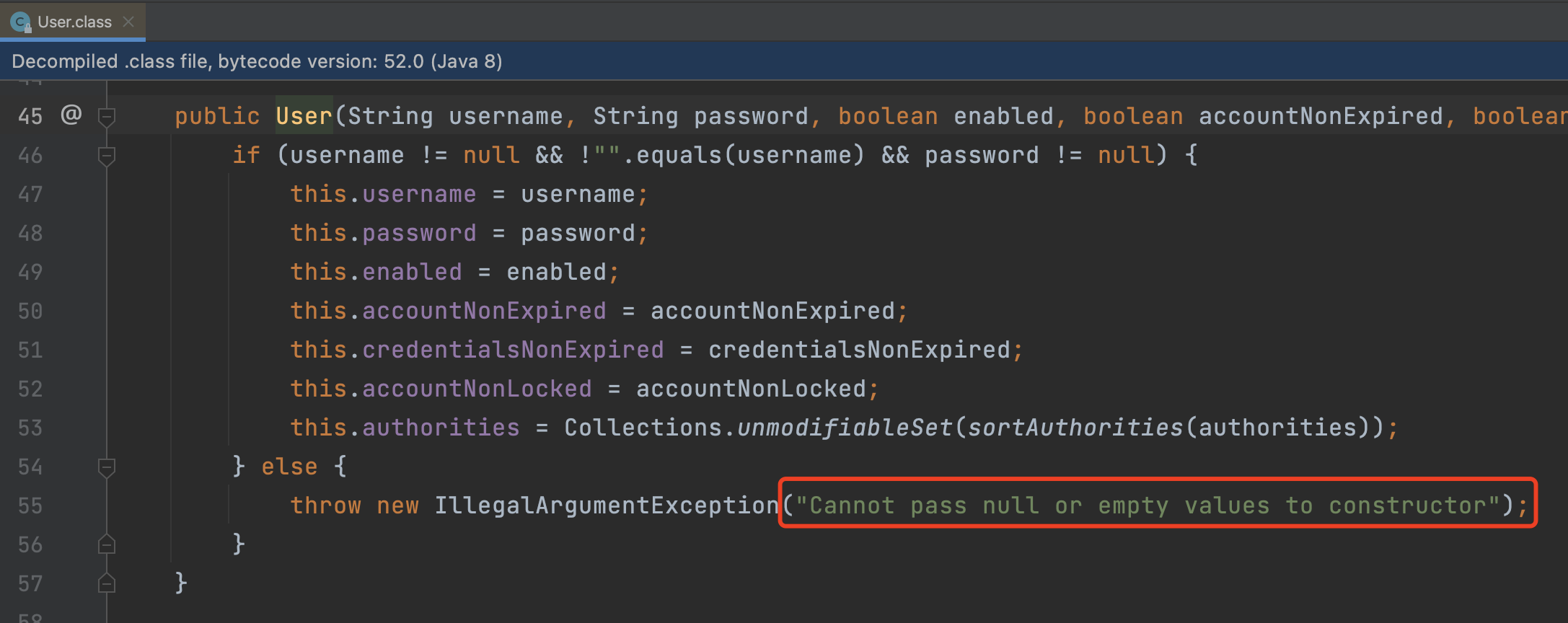Click the @ gutter icon on line 45

click(71, 115)
